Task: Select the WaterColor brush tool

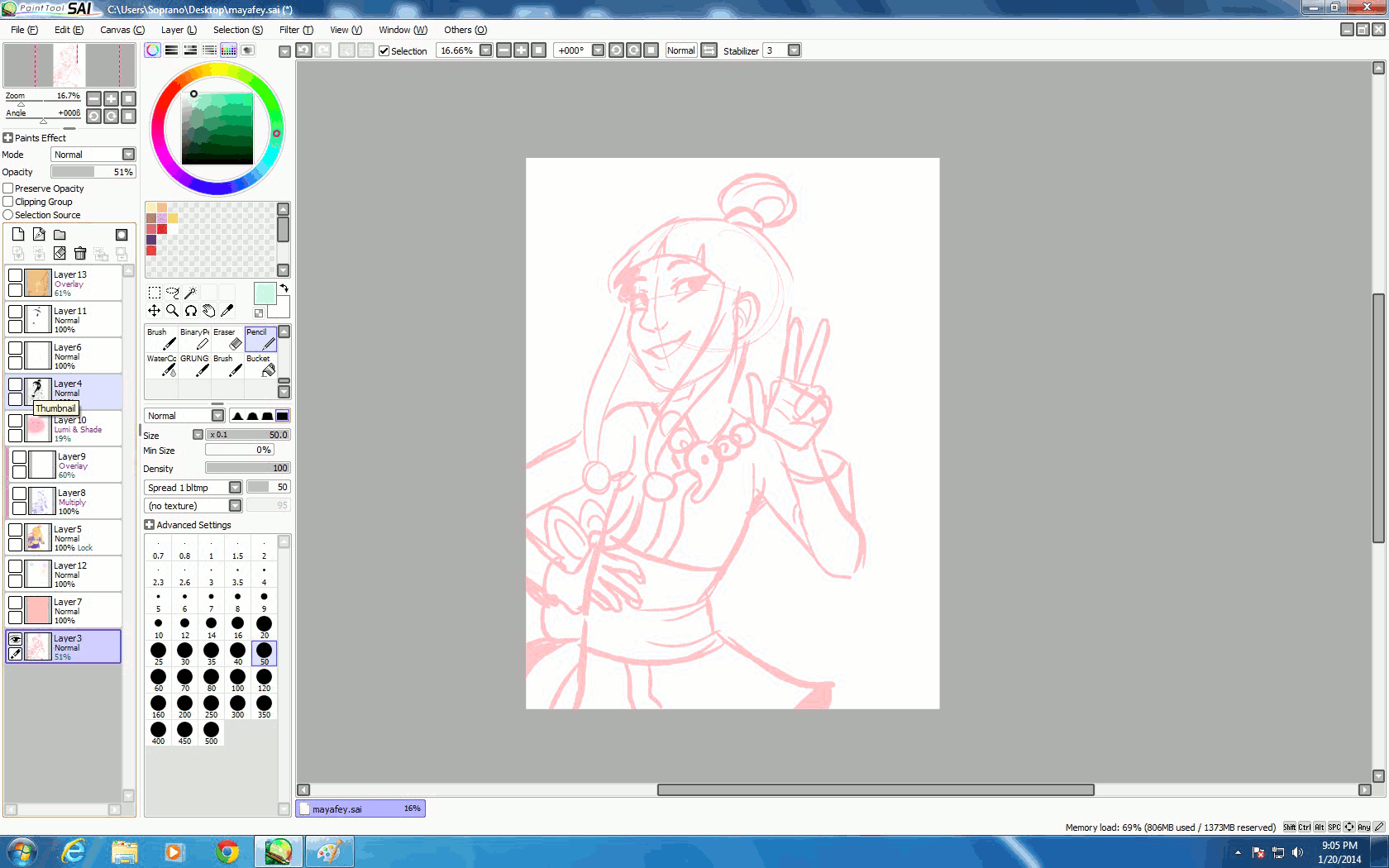Action: (x=162, y=366)
